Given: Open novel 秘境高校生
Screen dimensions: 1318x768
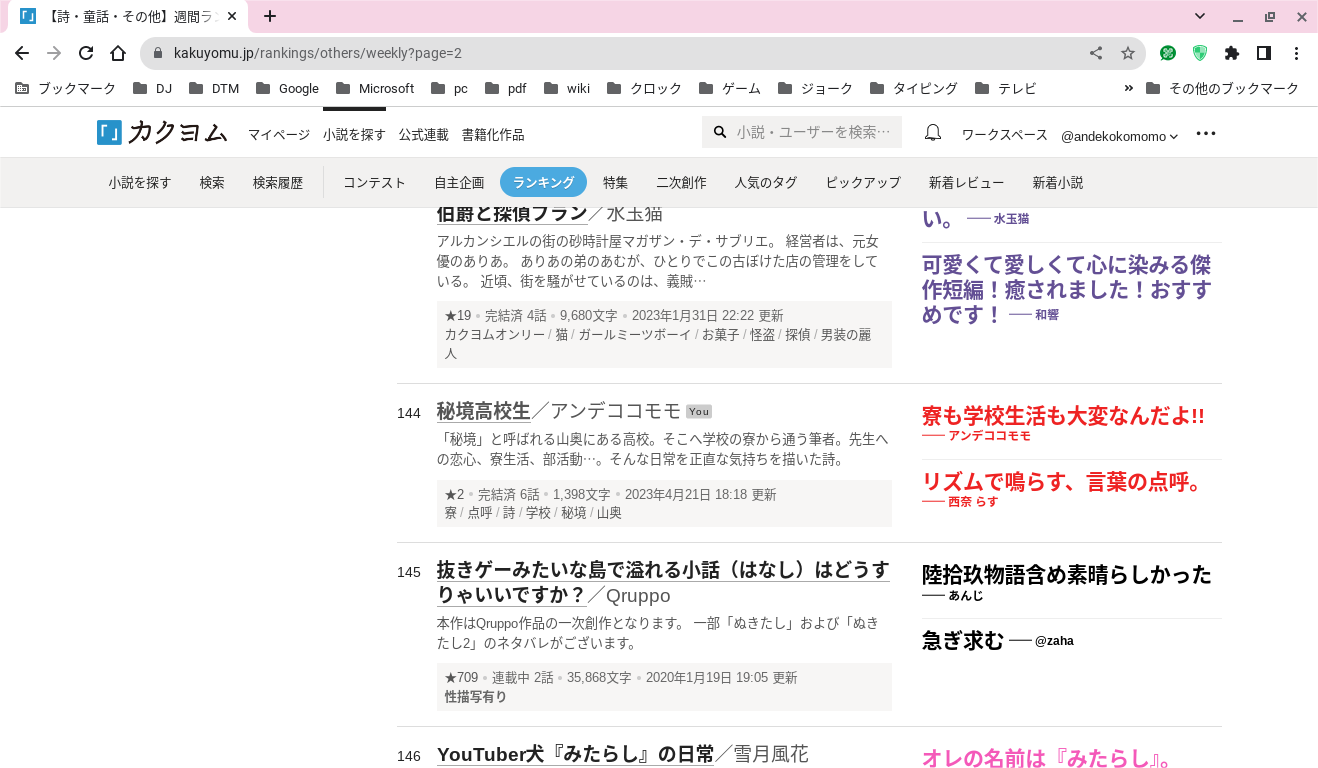Looking at the screenshot, I should 483,411.
